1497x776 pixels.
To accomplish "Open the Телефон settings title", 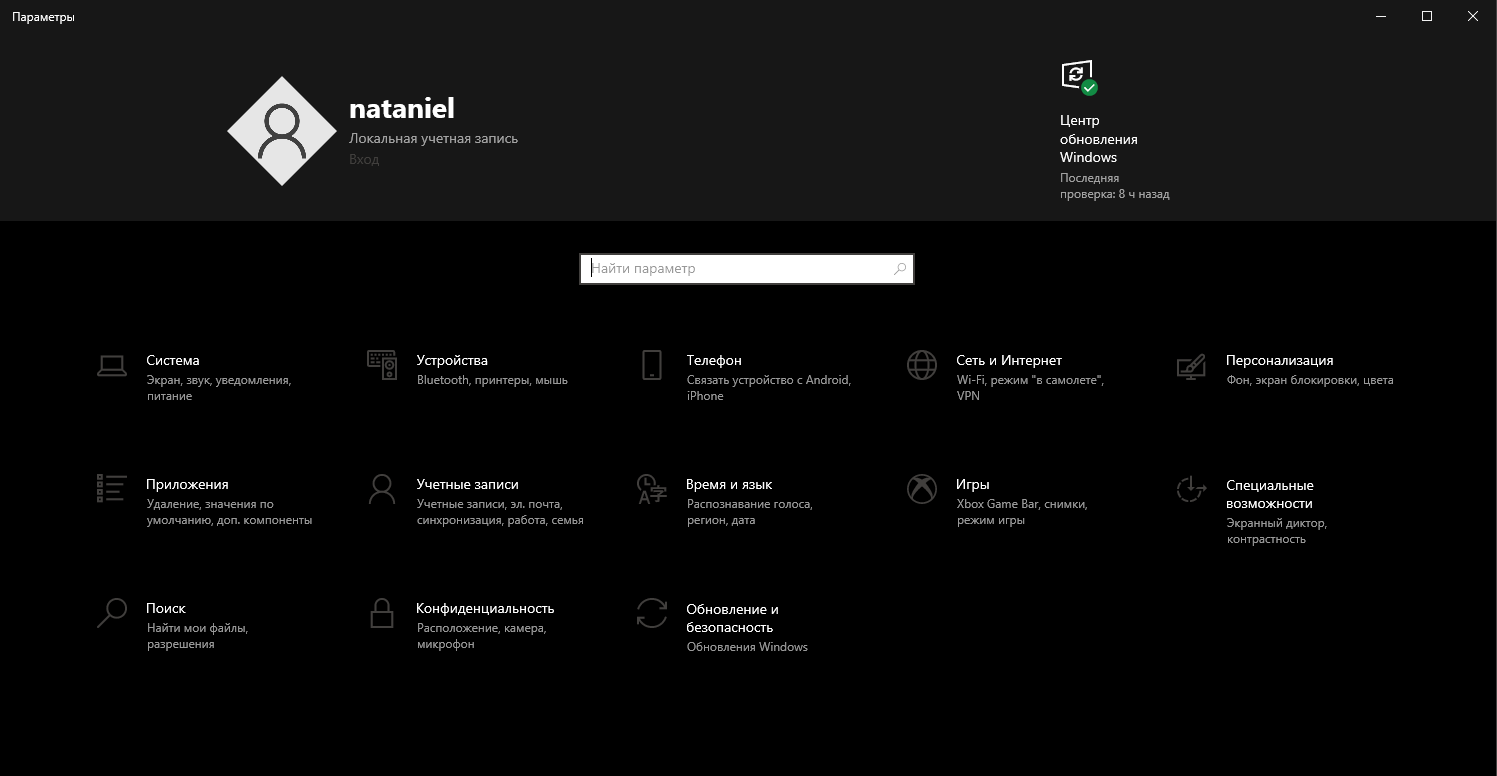I will [x=714, y=361].
